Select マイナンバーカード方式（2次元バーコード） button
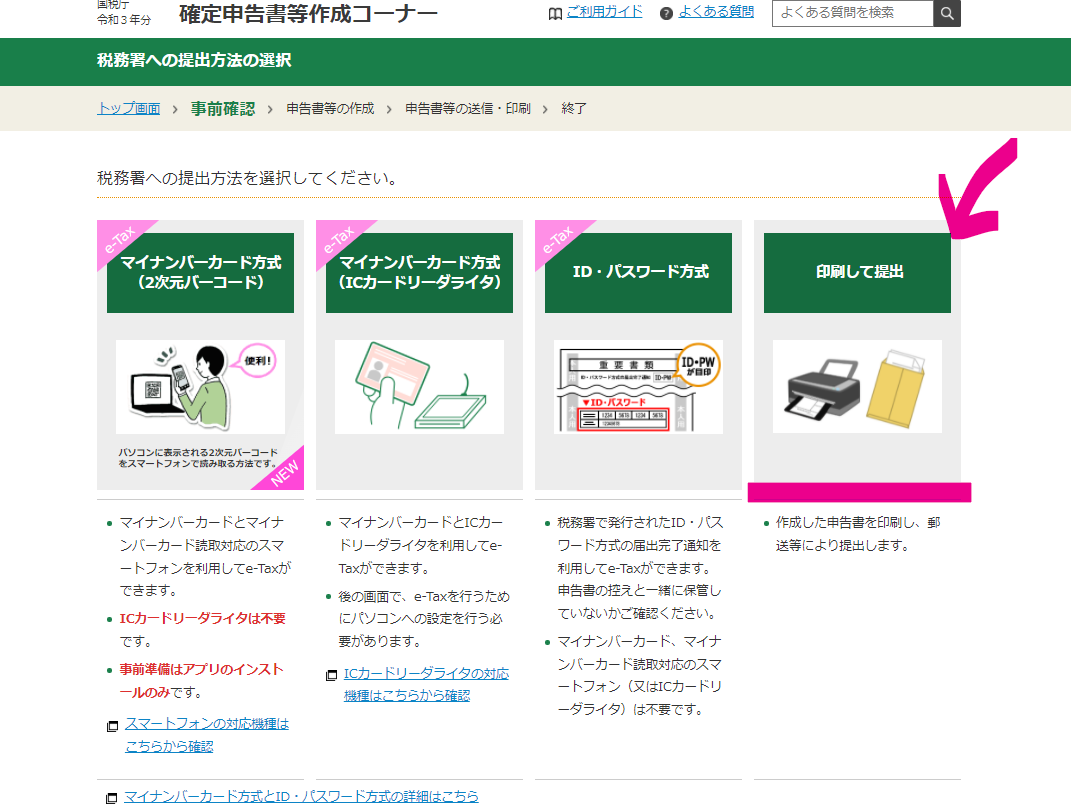1071x808 pixels. click(200, 272)
